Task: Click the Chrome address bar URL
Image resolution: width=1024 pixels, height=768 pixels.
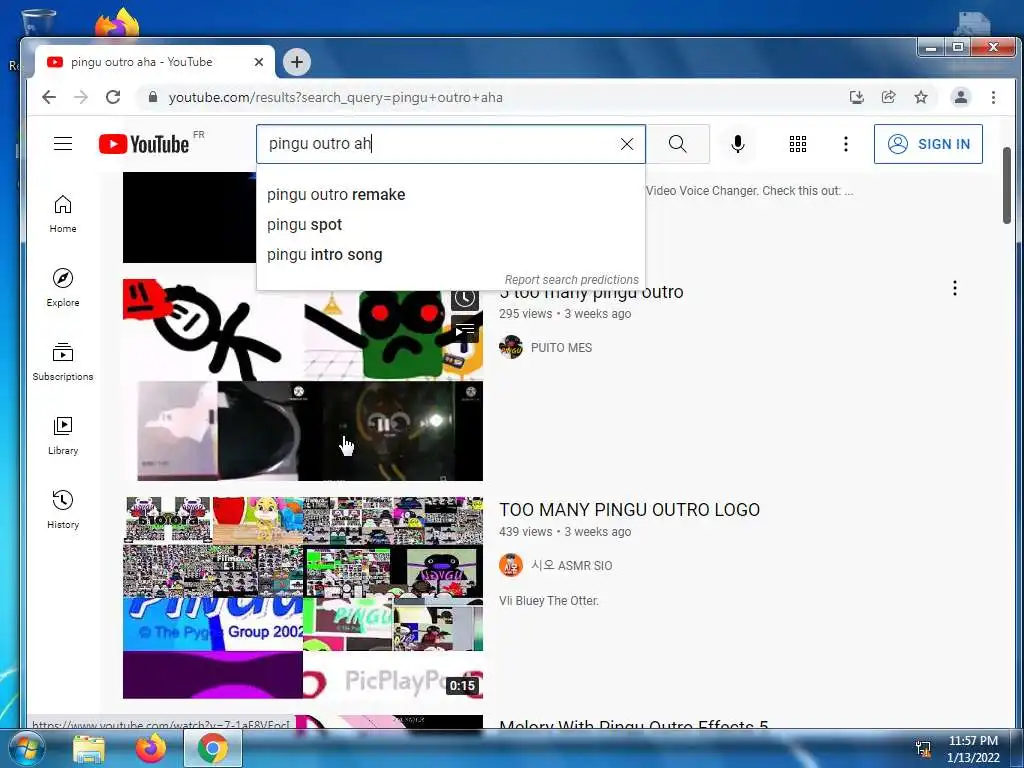Action: (x=336, y=97)
